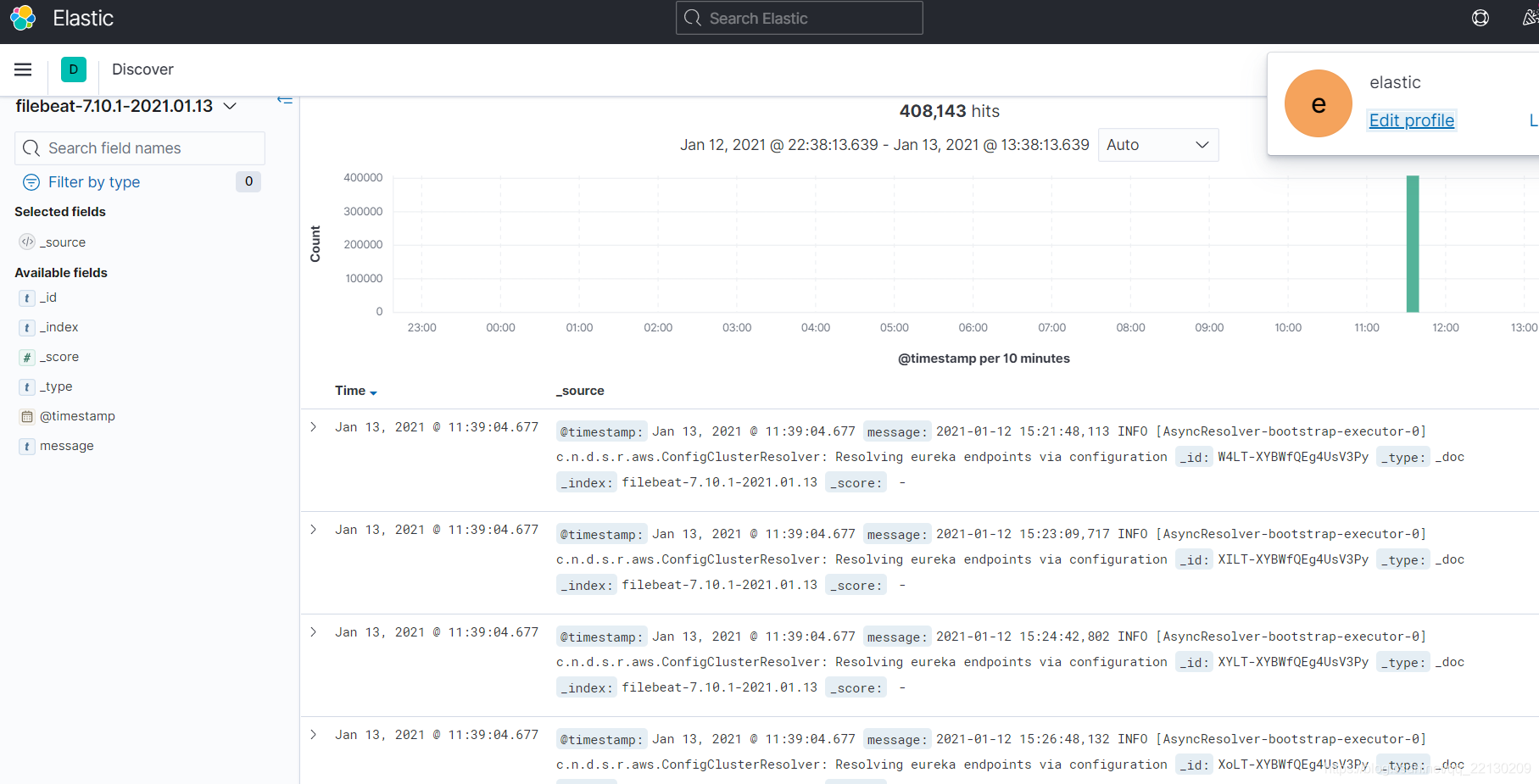Sort by the Time column header
This screenshot has width=1539, height=784.
point(356,391)
